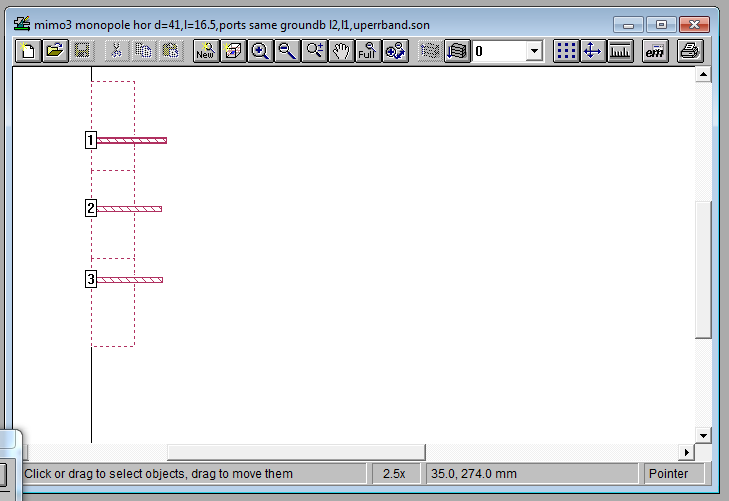
Task: Click vertical scrollbar down arrow
Action: pos(703,435)
